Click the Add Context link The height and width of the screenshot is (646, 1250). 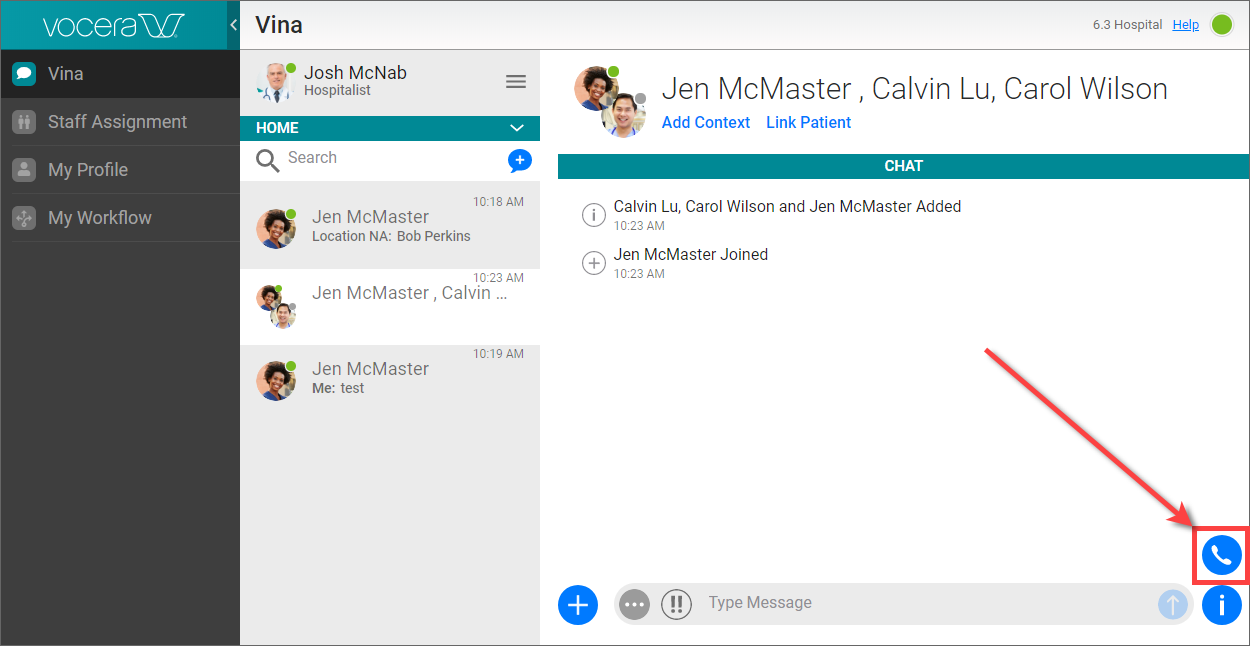click(705, 123)
